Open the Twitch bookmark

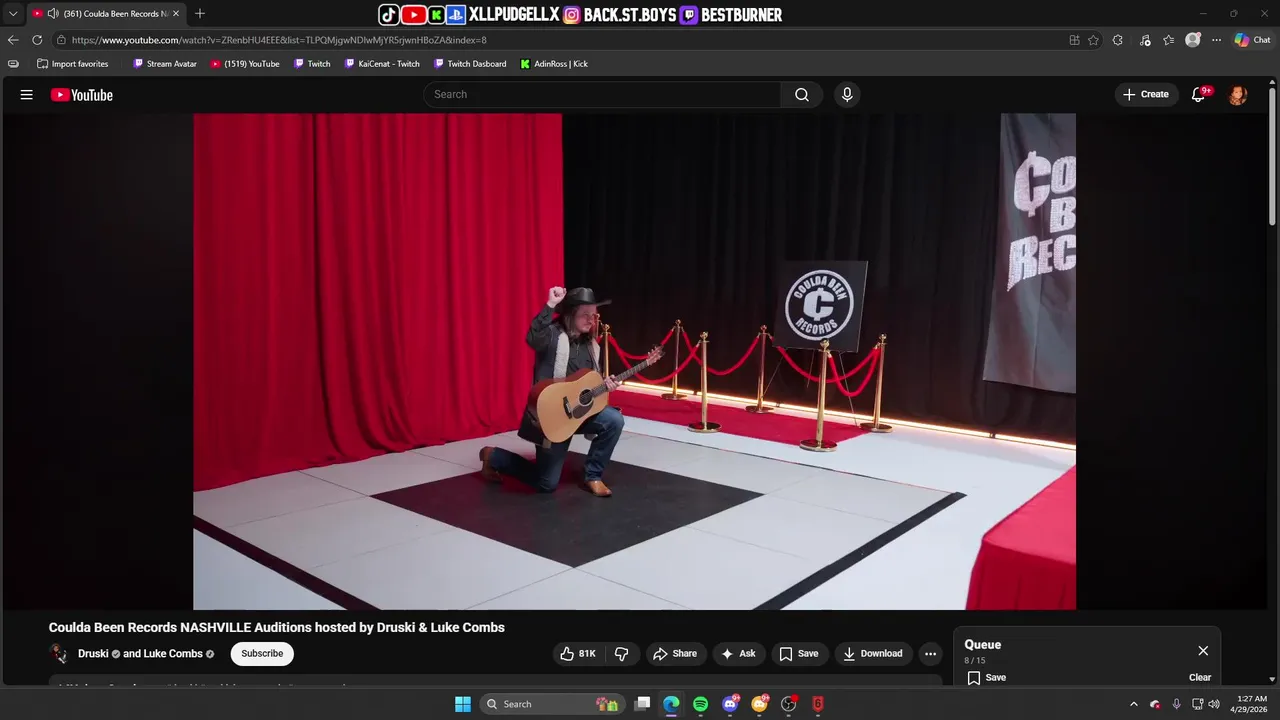tap(312, 64)
